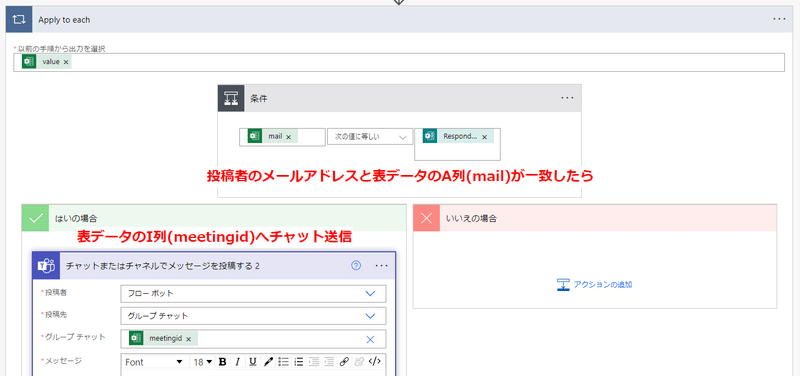Toggle italic formatting
The height and width of the screenshot is (376, 800).
[x=237, y=362]
